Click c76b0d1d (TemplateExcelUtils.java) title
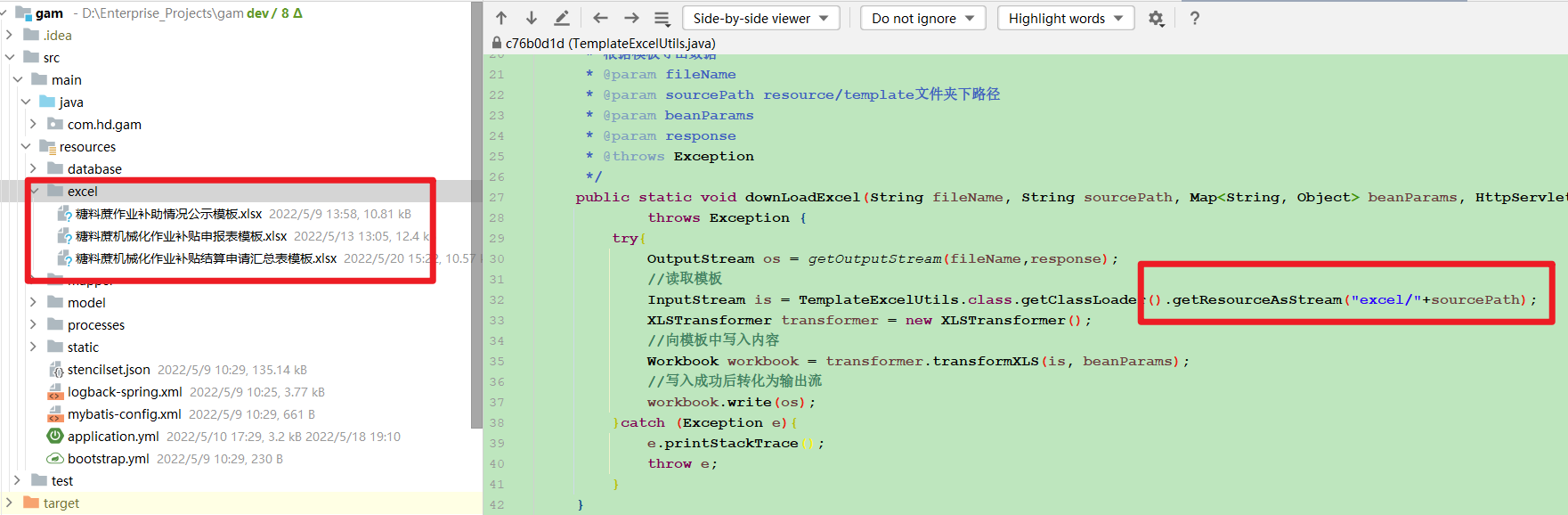The height and width of the screenshot is (515, 1568). click(610, 43)
